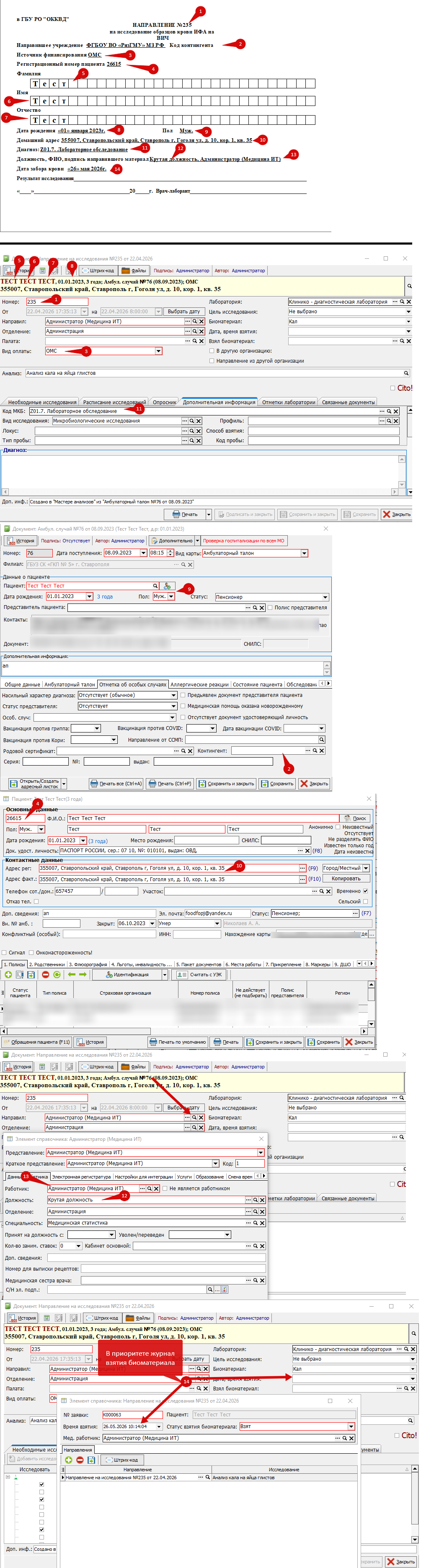This screenshot has height=1568, width=421.
Task: Open the Опросник tab
Action: pyautogui.click(x=165, y=402)
